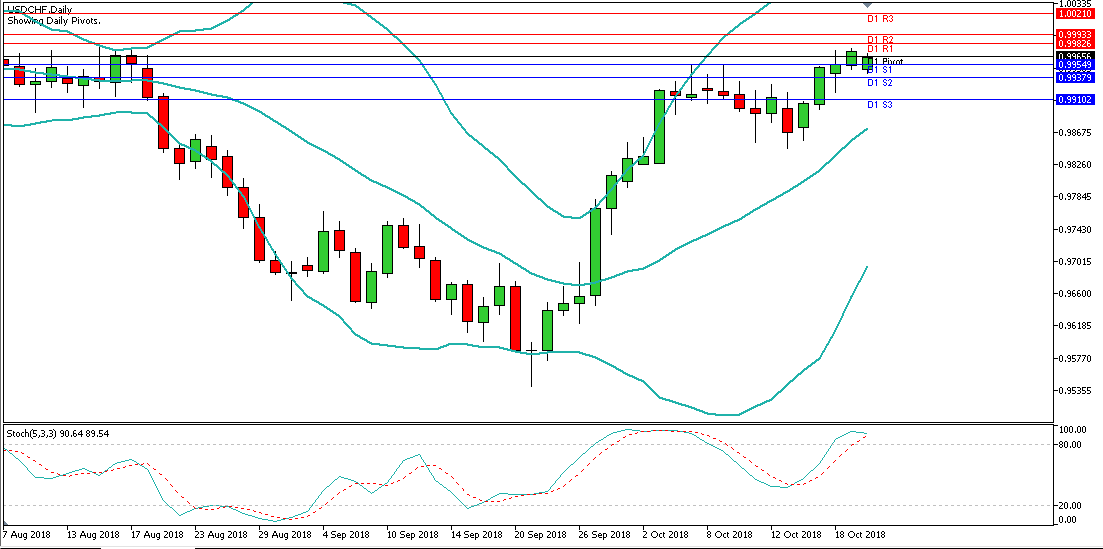Screen dimensions: 1103x549
Task: Click the D1 R1 resistance label
Action: 879,49
